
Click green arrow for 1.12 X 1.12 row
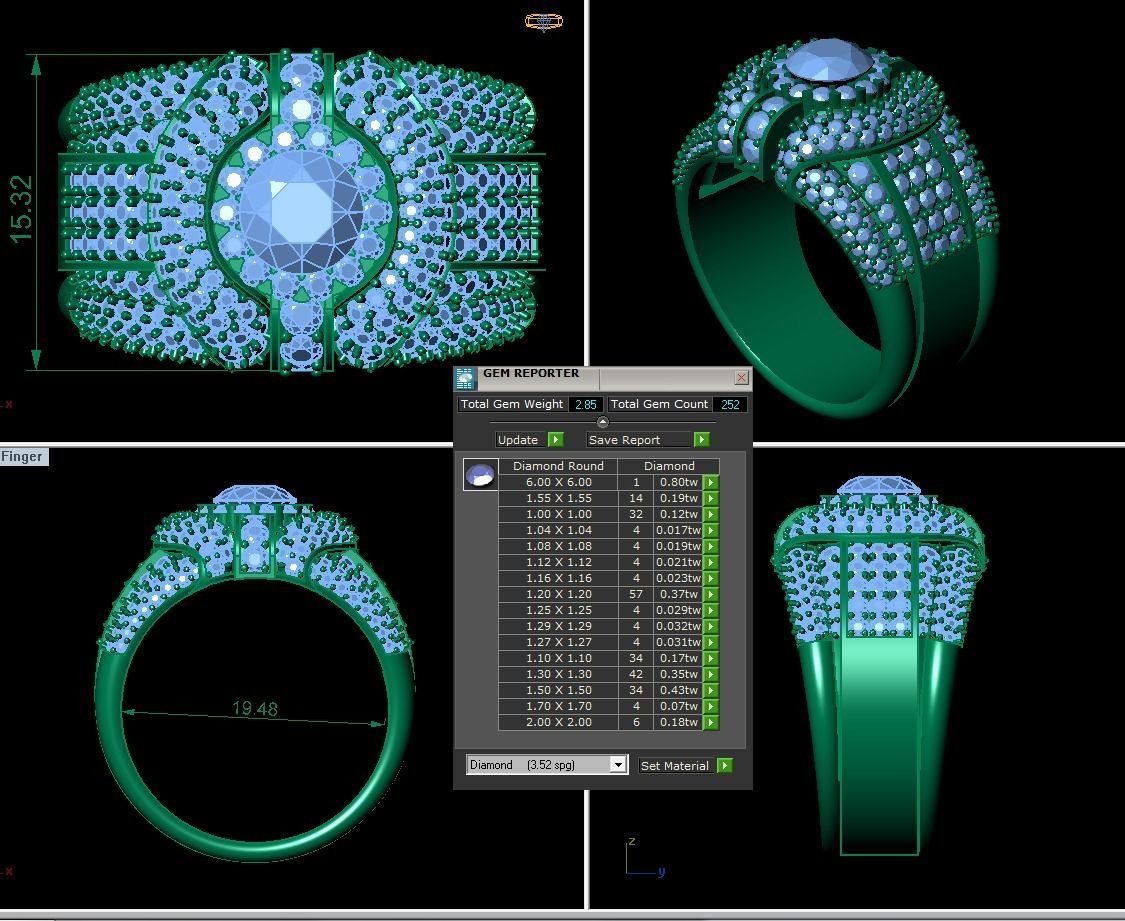click(710, 562)
